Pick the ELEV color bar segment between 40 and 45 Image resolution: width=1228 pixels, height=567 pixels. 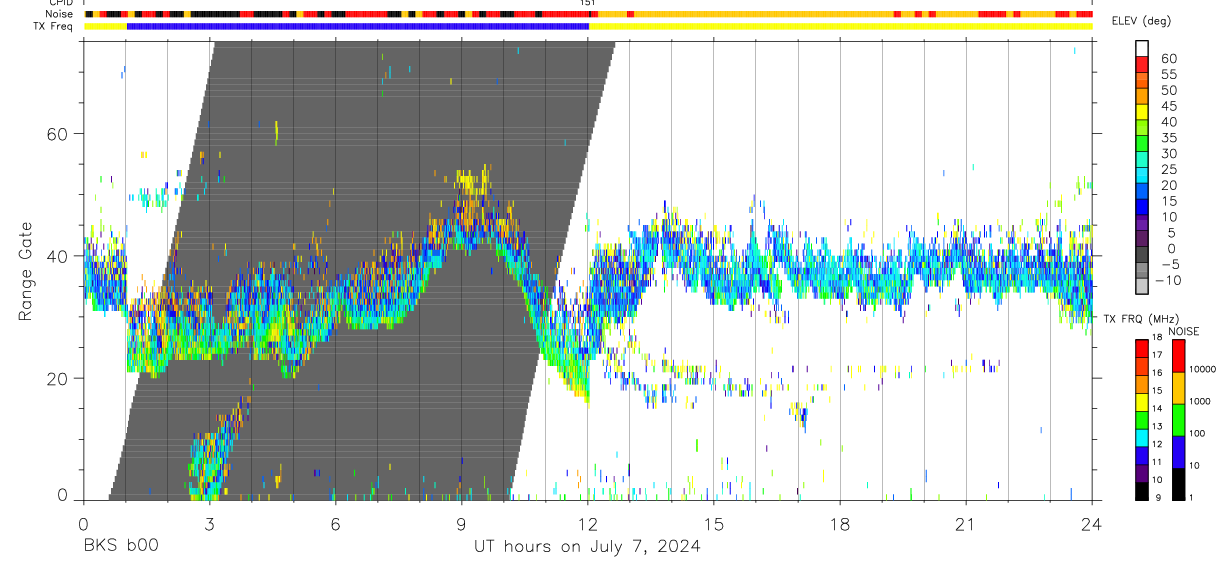pos(1143,112)
